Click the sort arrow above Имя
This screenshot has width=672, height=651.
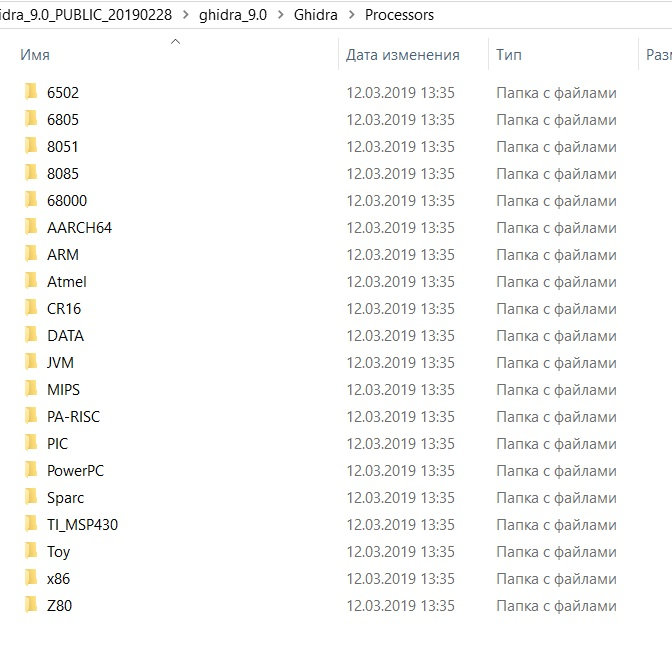point(175,42)
